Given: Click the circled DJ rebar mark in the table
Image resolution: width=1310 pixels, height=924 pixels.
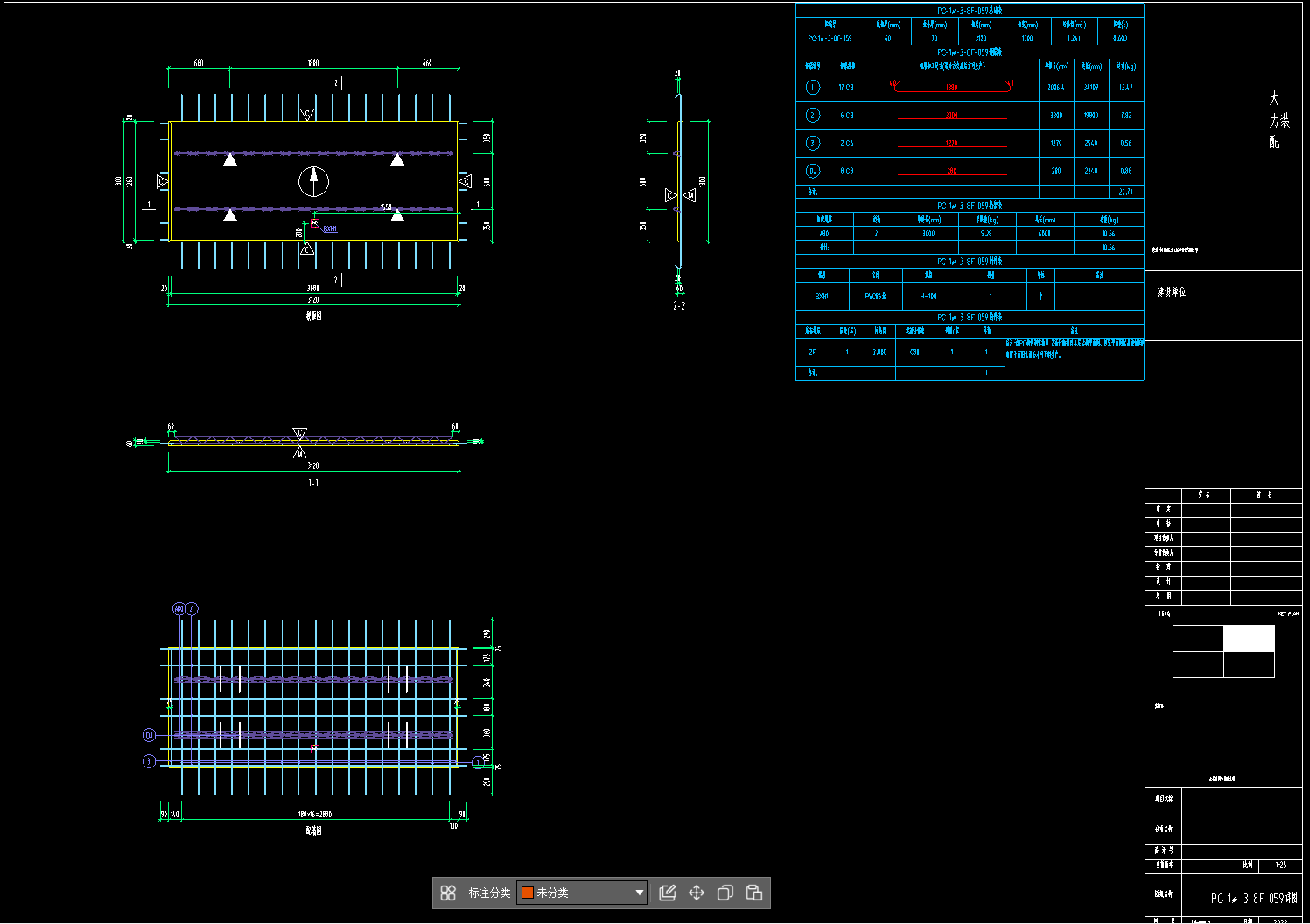Looking at the screenshot, I should click(x=813, y=171).
